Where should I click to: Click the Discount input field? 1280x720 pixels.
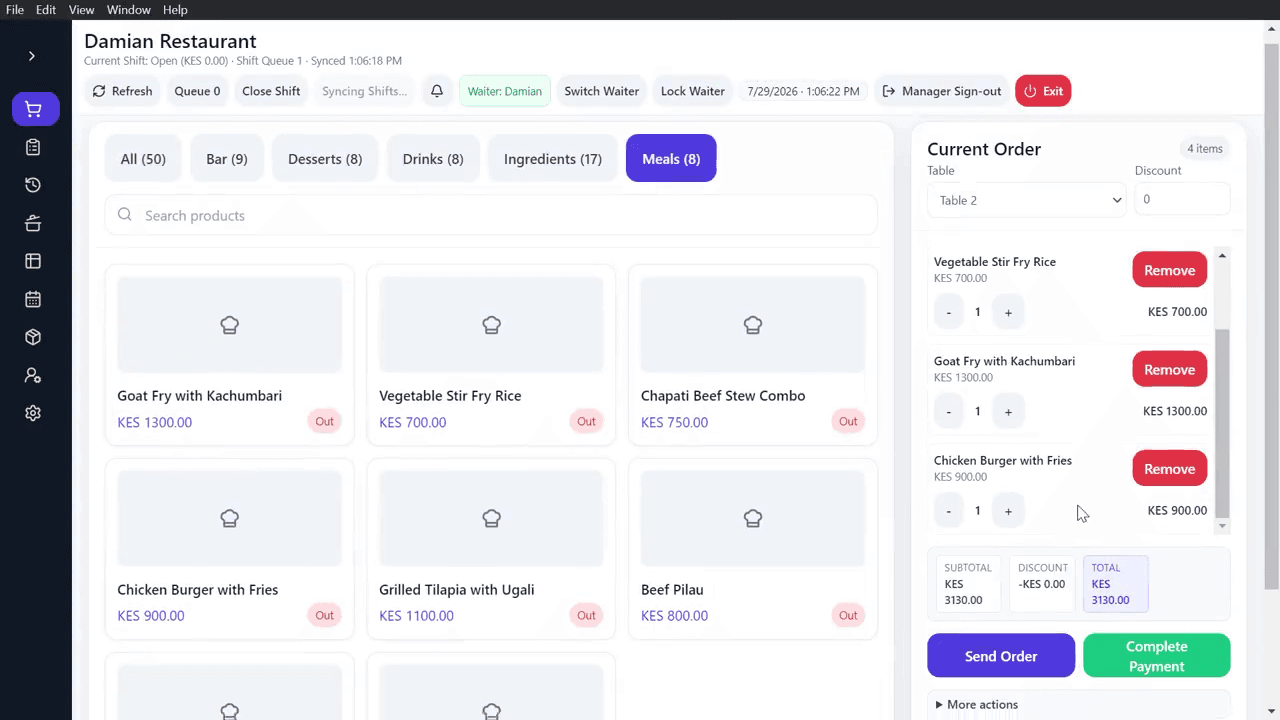pos(1182,199)
